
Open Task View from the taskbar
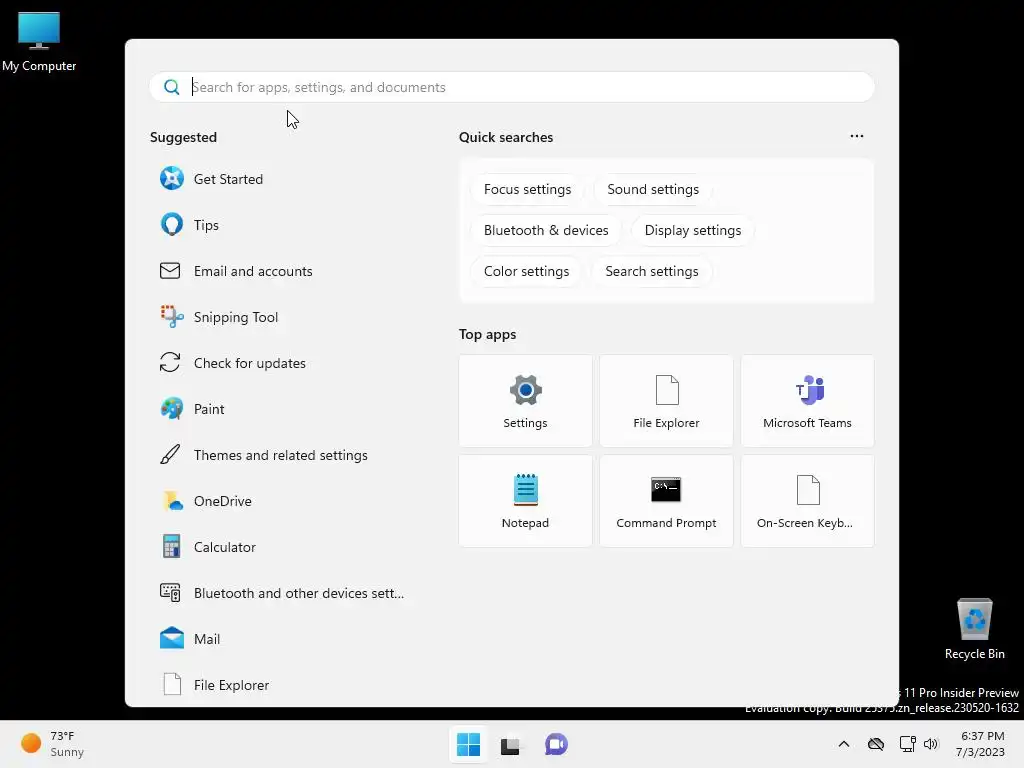[510, 745]
